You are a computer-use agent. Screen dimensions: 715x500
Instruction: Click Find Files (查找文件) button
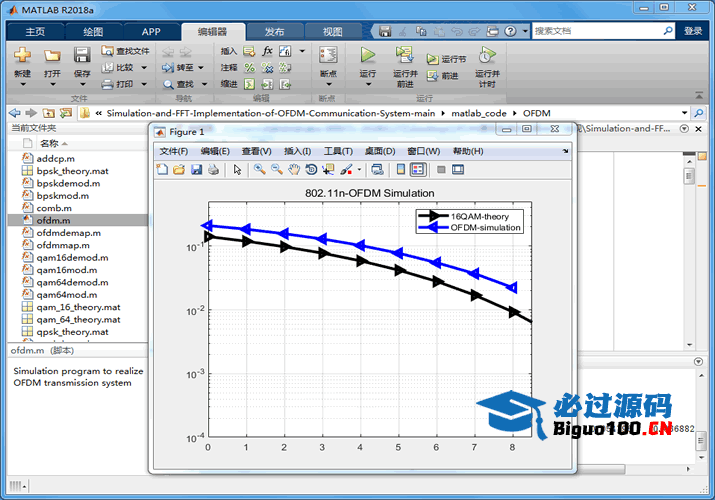coord(125,51)
